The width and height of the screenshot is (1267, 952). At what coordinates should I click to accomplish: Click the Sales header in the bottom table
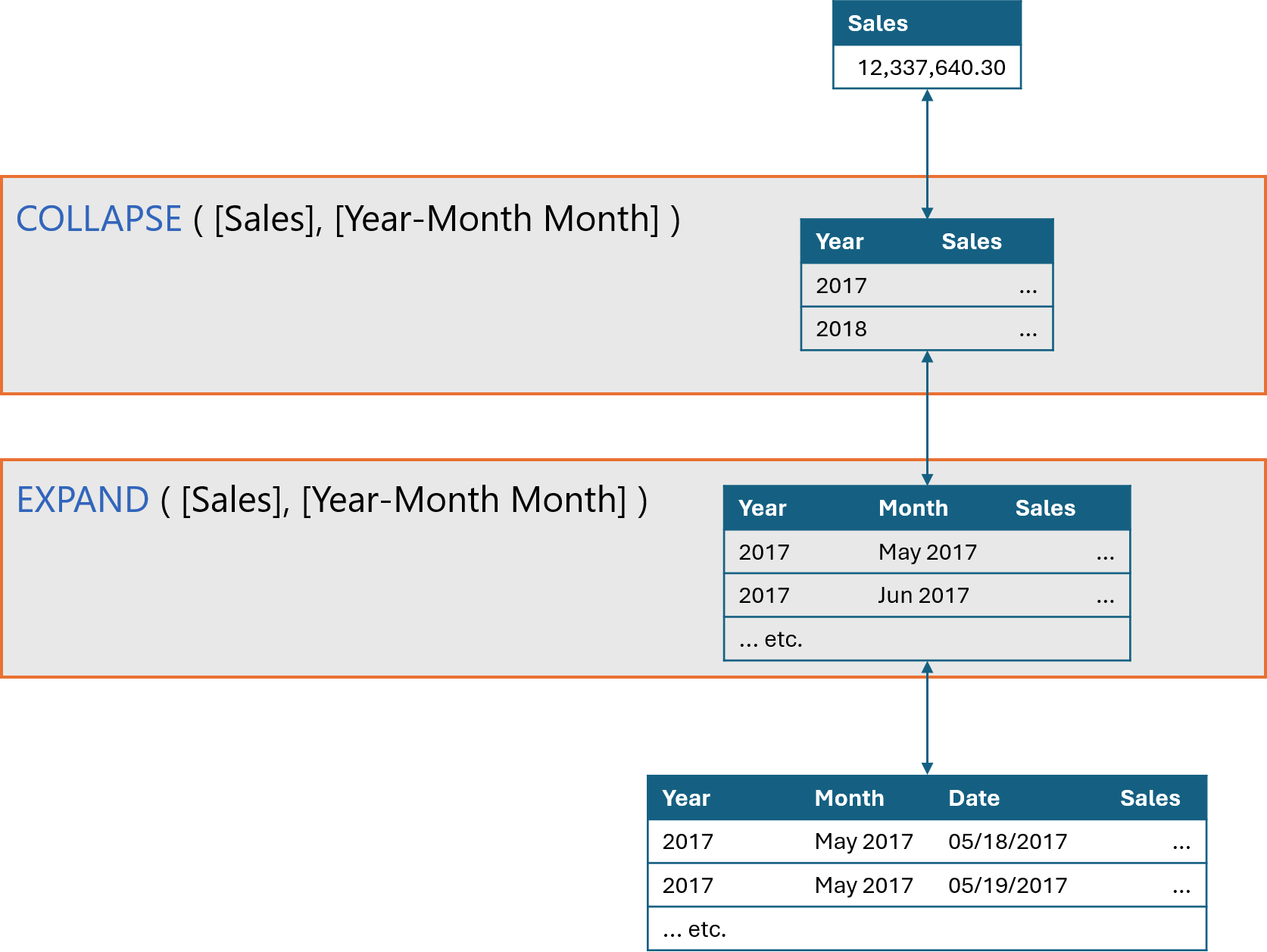[x=1150, y=798]
